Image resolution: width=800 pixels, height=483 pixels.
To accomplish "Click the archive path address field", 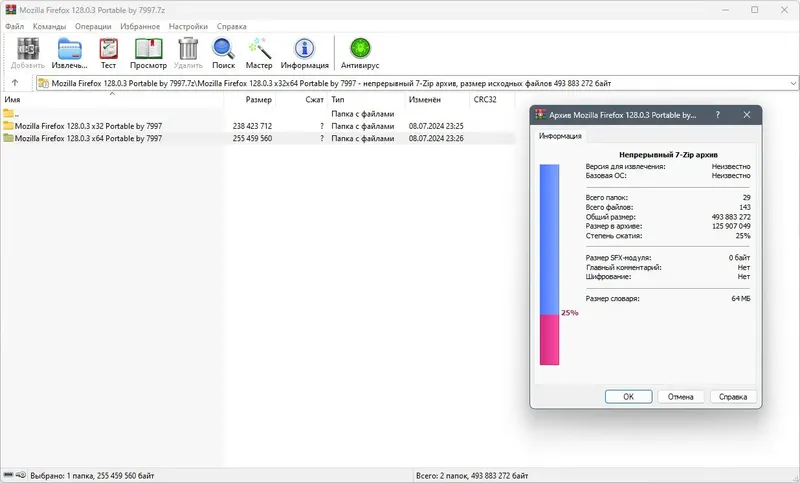I will pyautogui.click(x=418, y=83).
